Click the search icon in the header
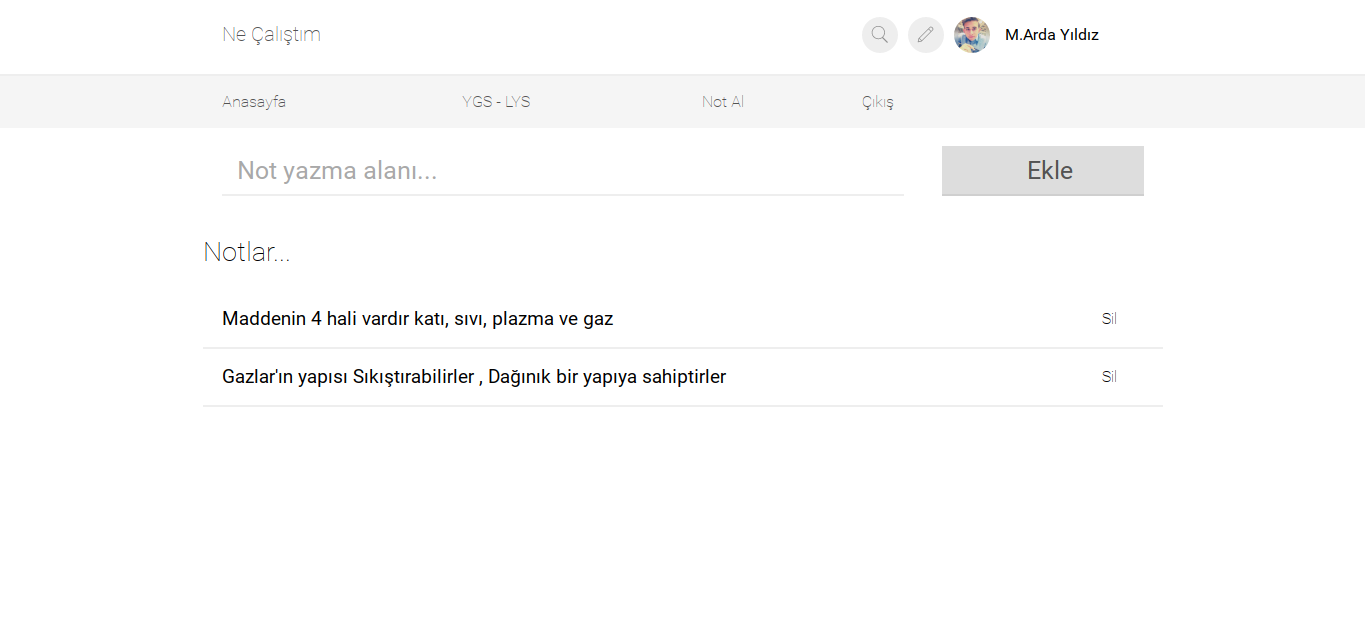 click(x=879, y=34)
